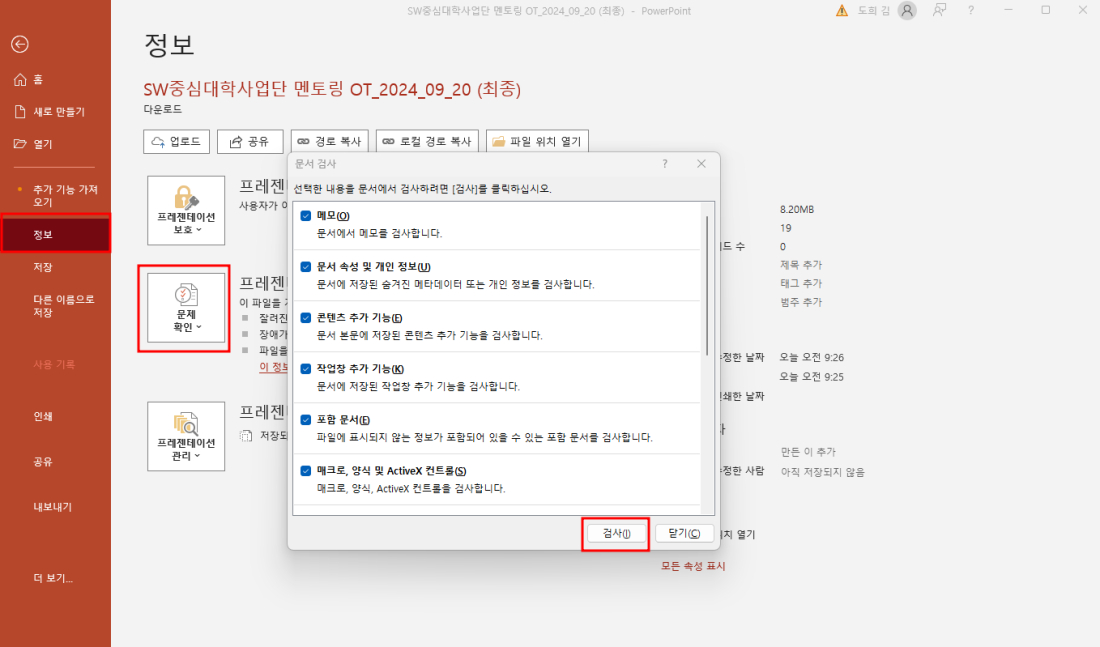Click the user account avatar icon
This screenshot has width=1100, height=647.
(907, 11)
